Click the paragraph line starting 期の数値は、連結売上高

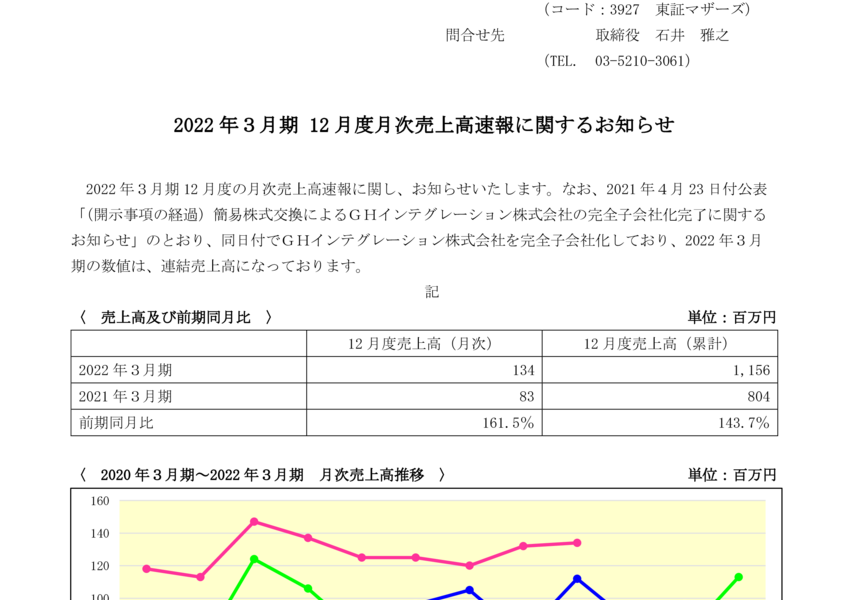pos(217,266)
